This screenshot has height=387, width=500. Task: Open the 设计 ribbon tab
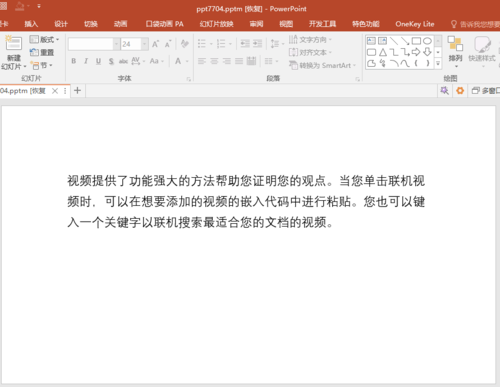click(61, 24)
